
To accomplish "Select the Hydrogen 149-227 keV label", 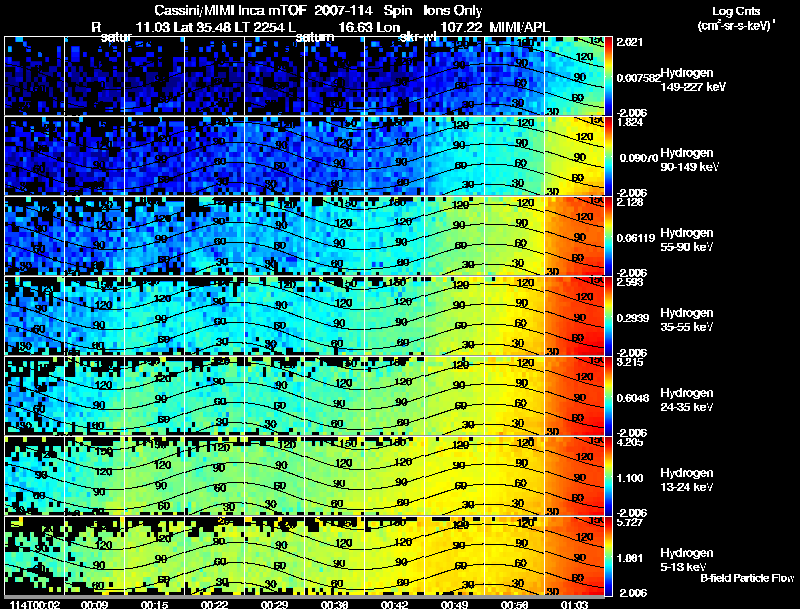I will [x=693, y=80].
